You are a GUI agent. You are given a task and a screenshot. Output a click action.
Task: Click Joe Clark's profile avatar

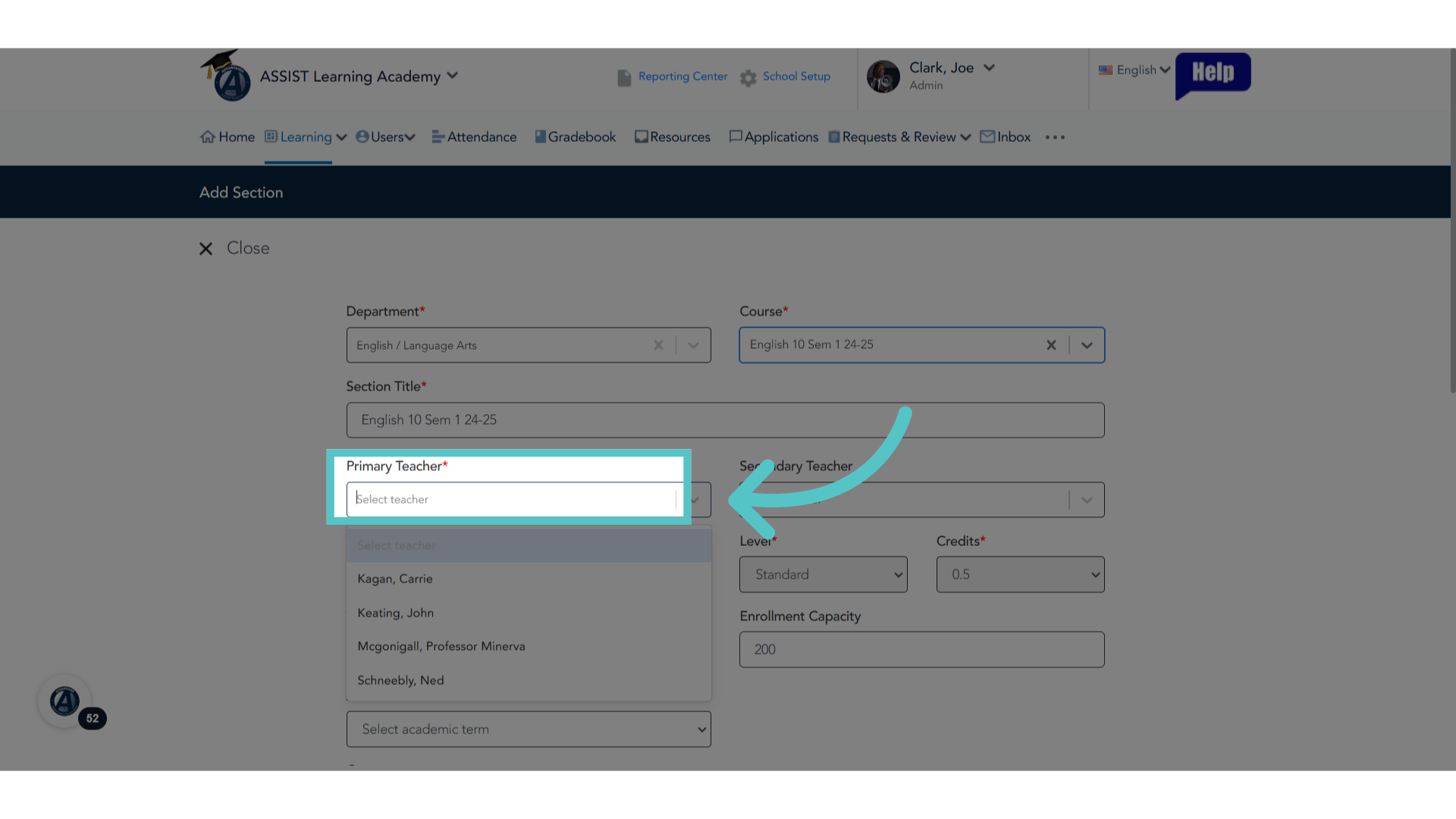point(883,77)
